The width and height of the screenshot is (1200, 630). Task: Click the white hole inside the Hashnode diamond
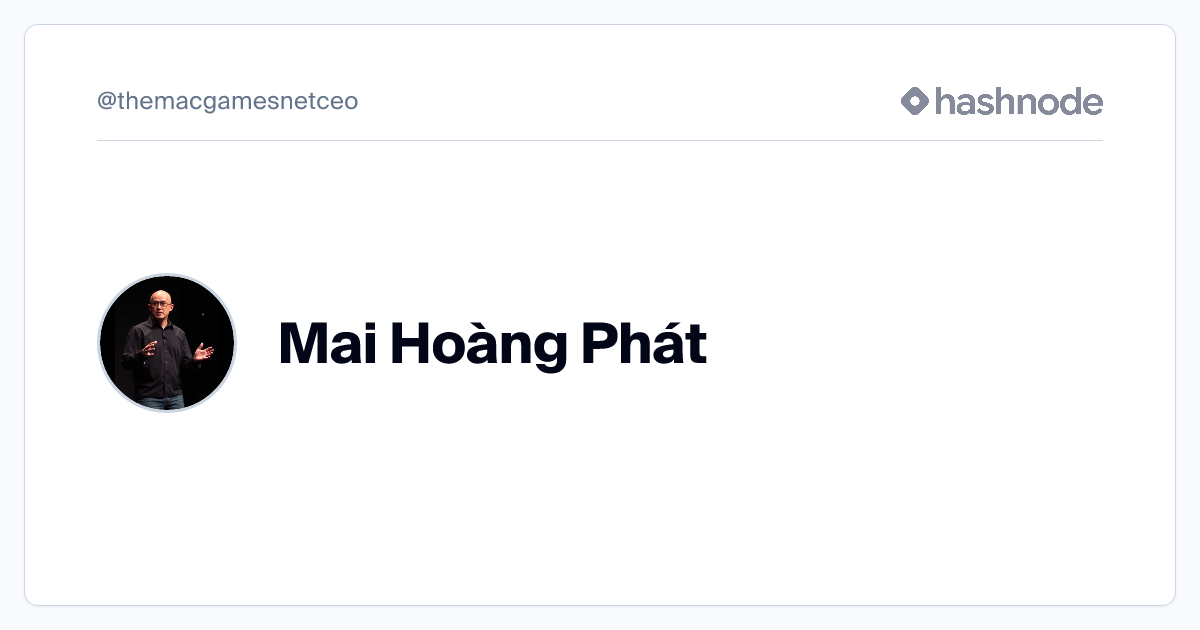pos(915,101)
